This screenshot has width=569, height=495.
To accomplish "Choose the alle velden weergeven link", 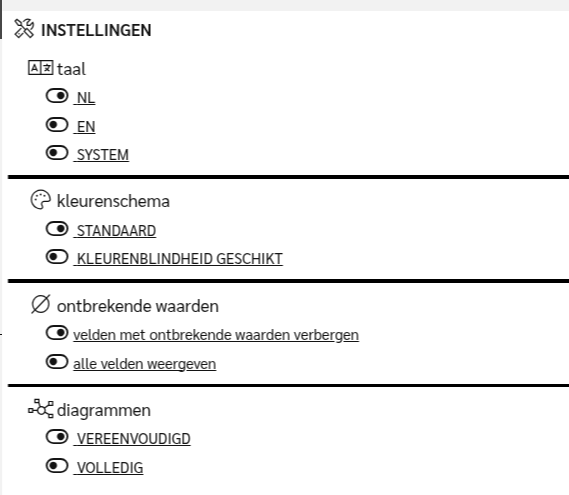I will (144, 364).
